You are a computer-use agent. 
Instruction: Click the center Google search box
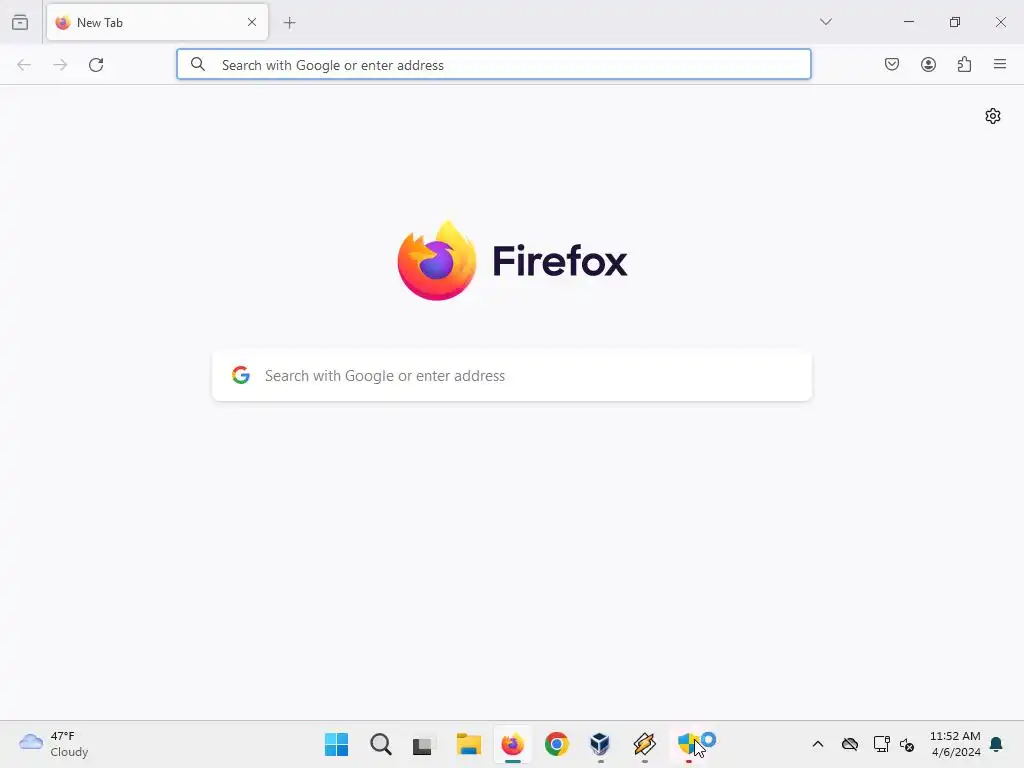click(x=512, y=376)
